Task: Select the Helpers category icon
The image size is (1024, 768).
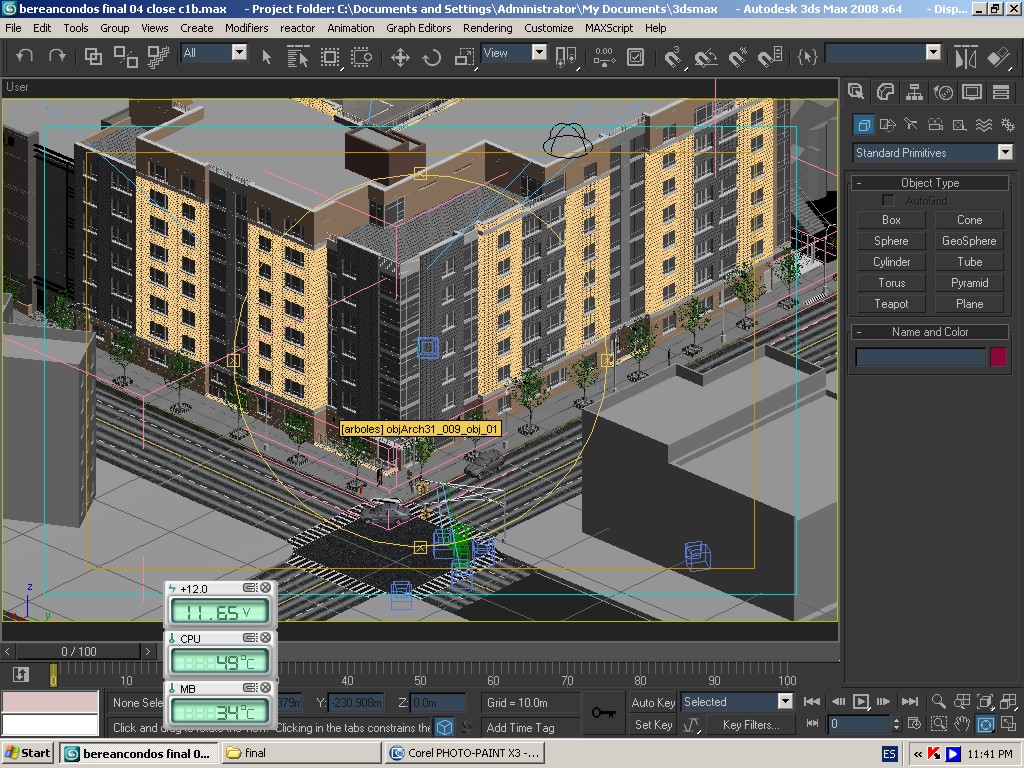Action: point(959,124)
